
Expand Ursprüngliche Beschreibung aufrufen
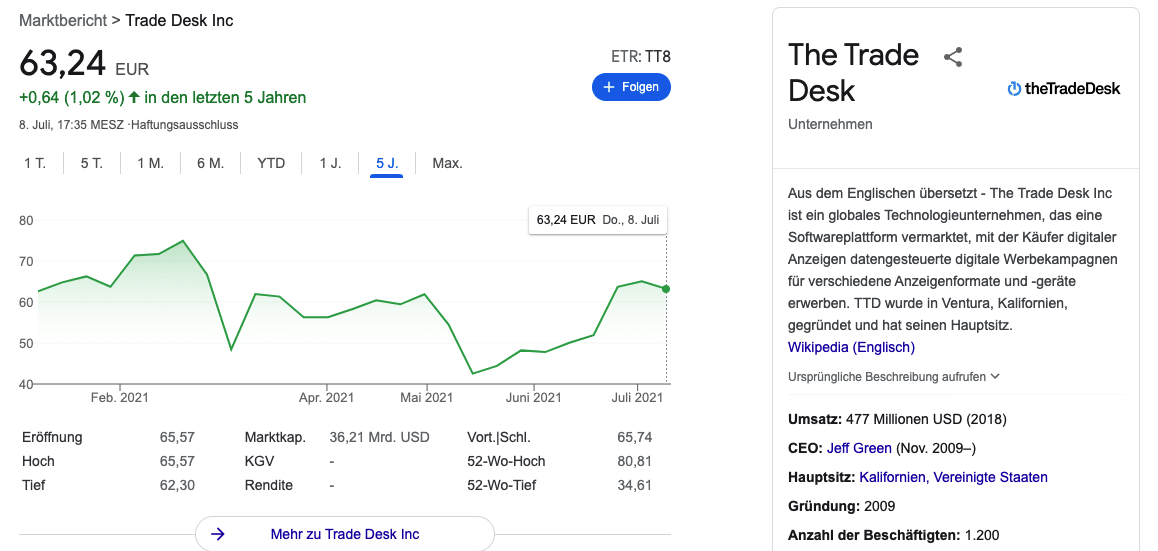894,377
